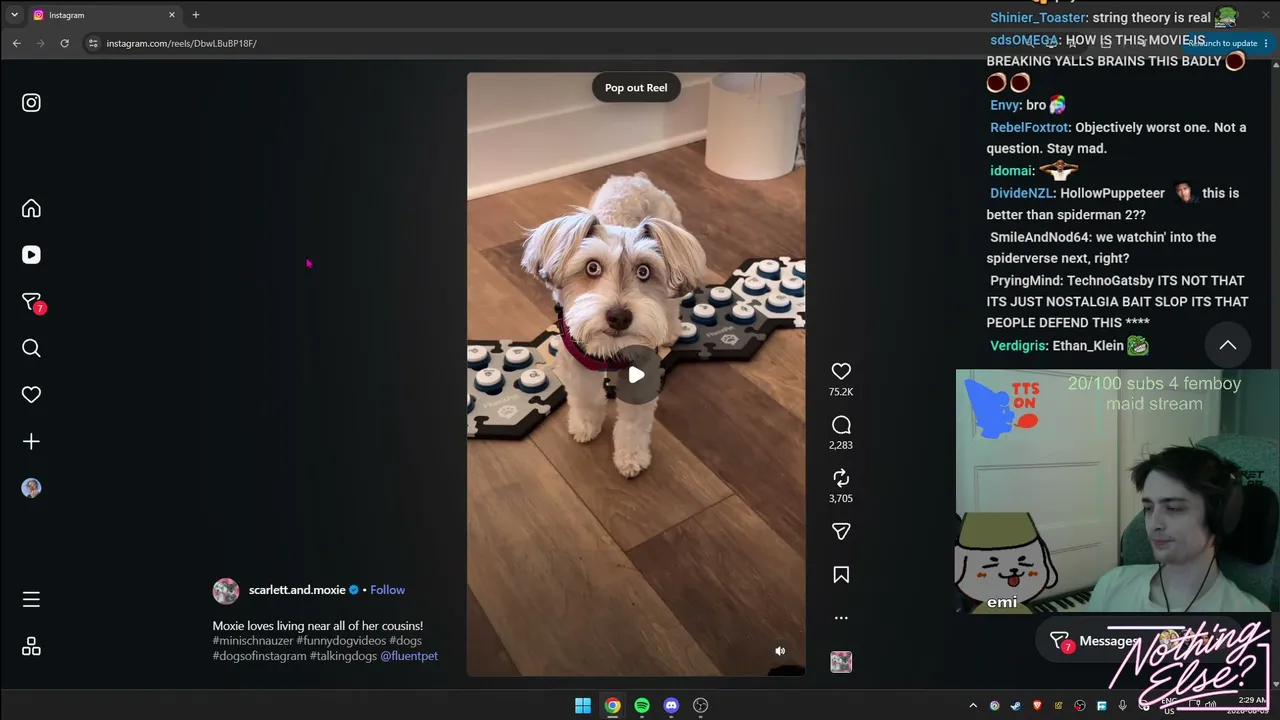Viewport: 1280px width, 720px height.
Task: Click the 75.2K likes count
Action: [841, 392]
